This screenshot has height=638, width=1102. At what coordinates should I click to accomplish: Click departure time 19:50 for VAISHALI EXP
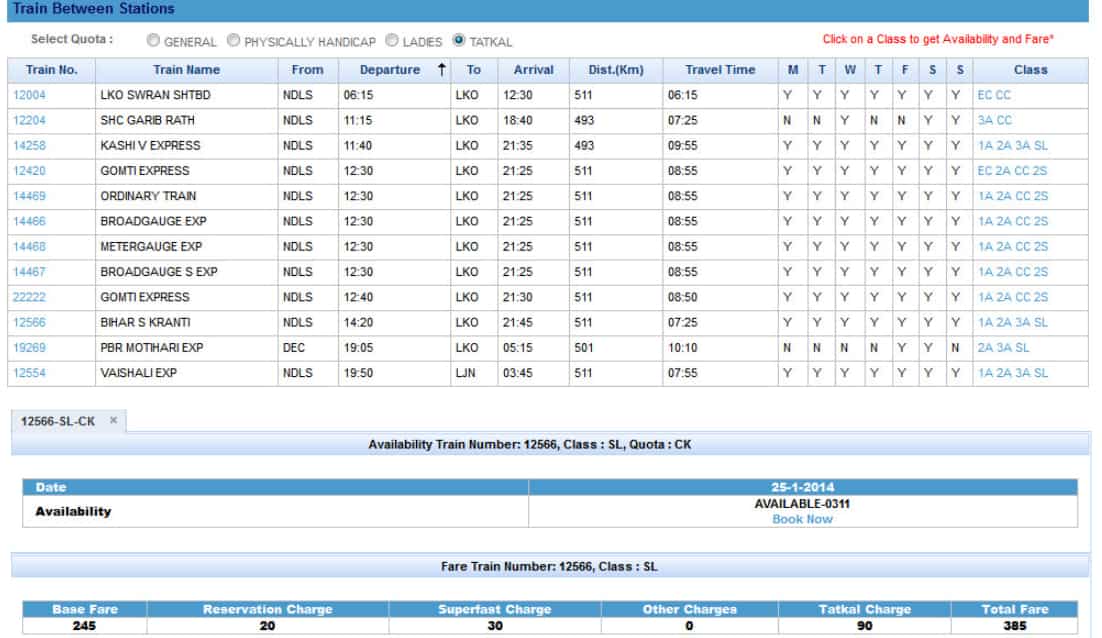point(358,373)
